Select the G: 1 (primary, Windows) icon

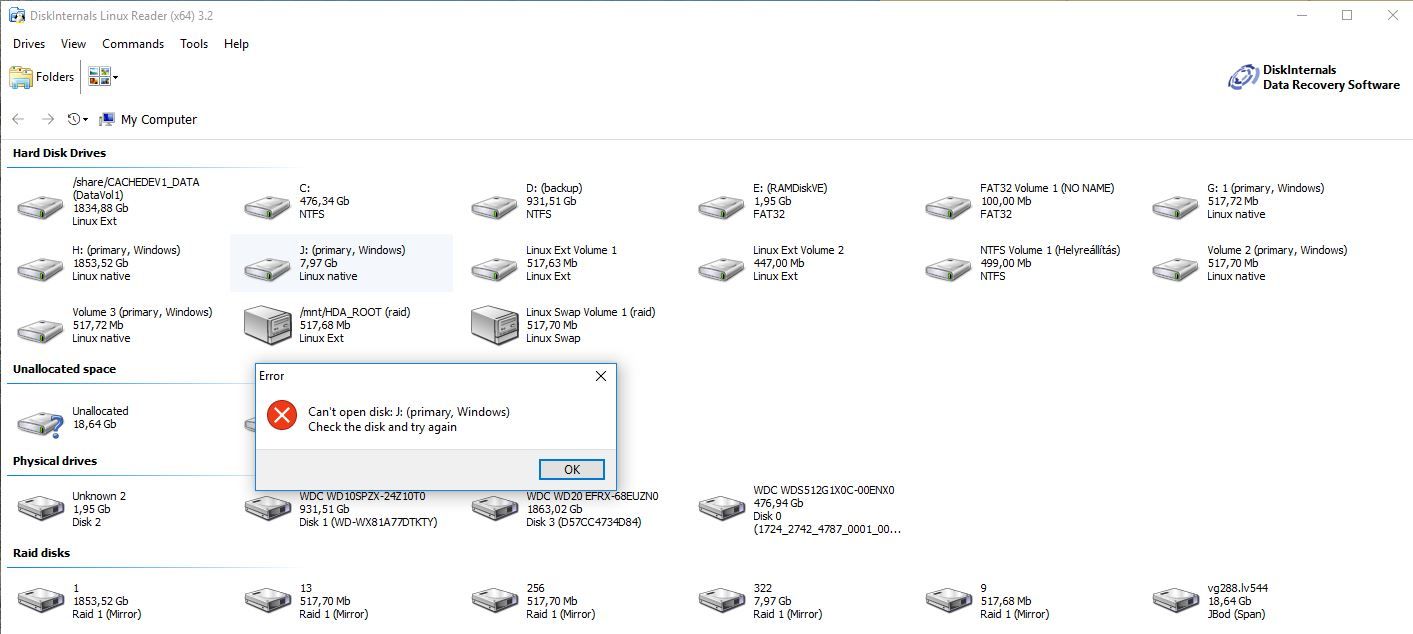(1175, 207)
